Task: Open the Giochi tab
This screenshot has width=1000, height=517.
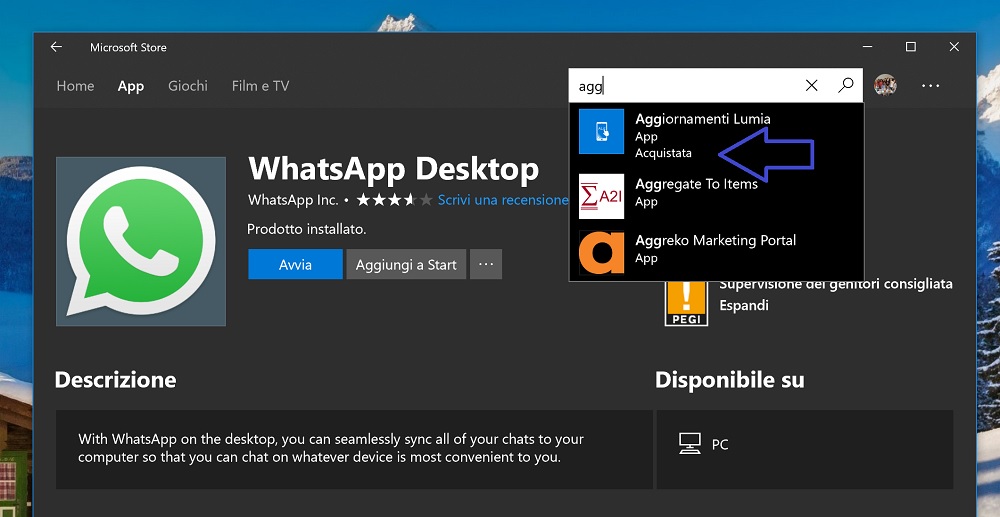Action: coord(188,86)
